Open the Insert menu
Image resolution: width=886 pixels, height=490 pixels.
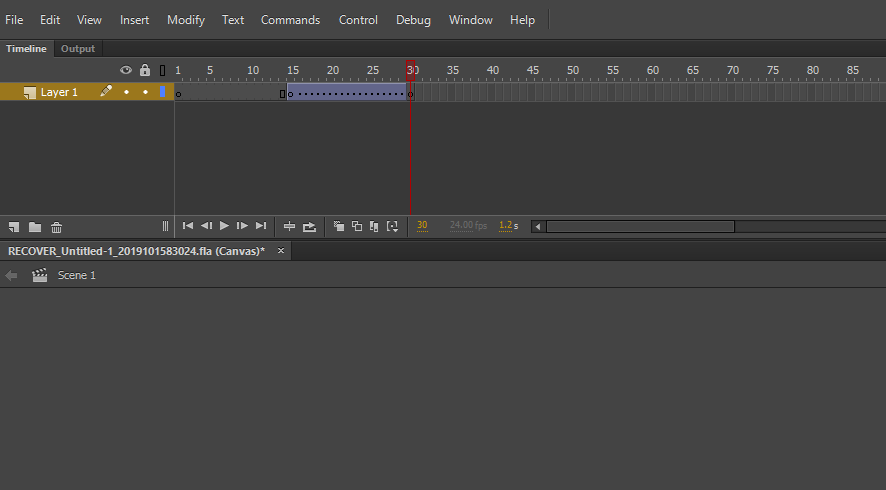click(134, 20)
